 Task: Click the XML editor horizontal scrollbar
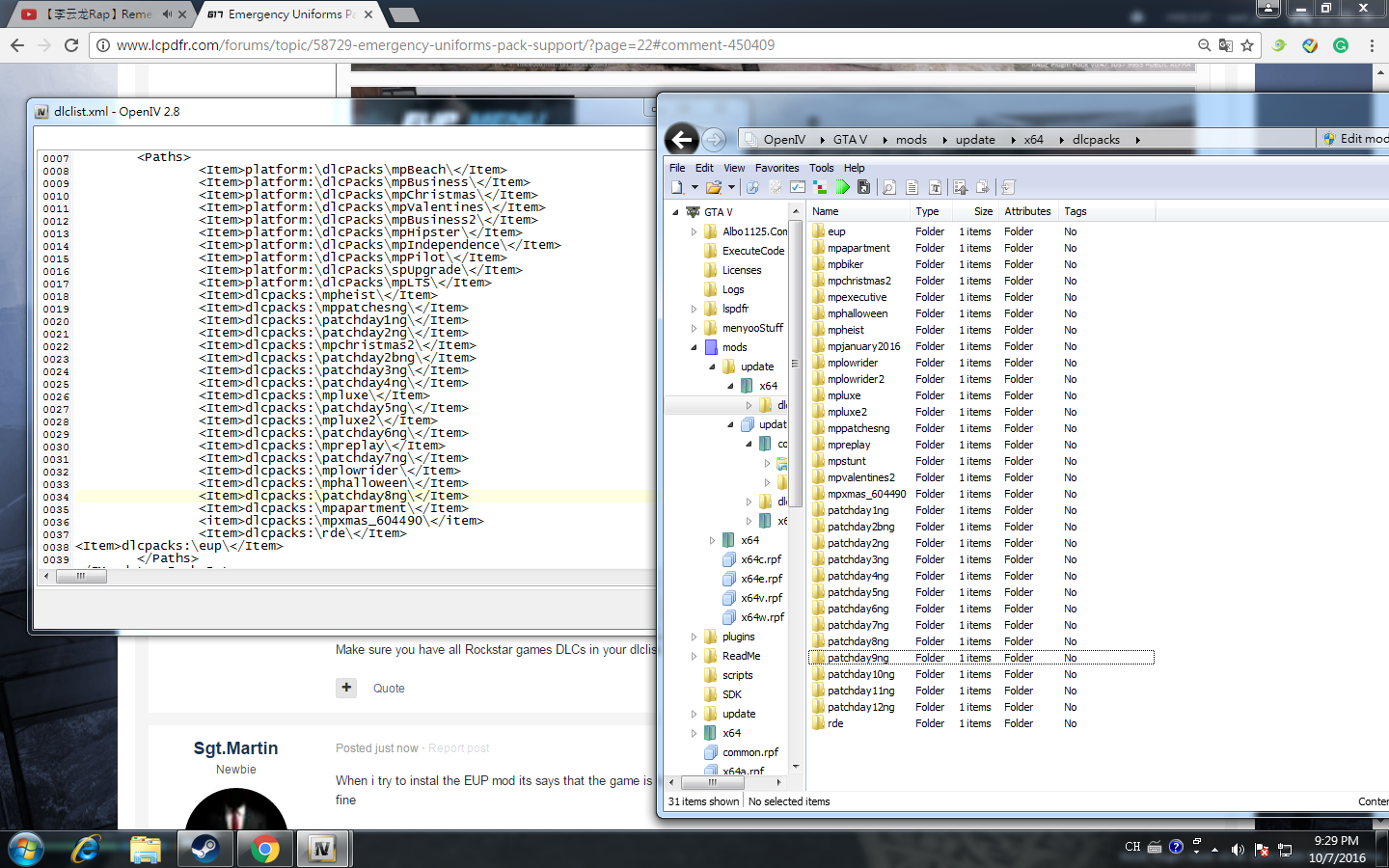[347, 576]
